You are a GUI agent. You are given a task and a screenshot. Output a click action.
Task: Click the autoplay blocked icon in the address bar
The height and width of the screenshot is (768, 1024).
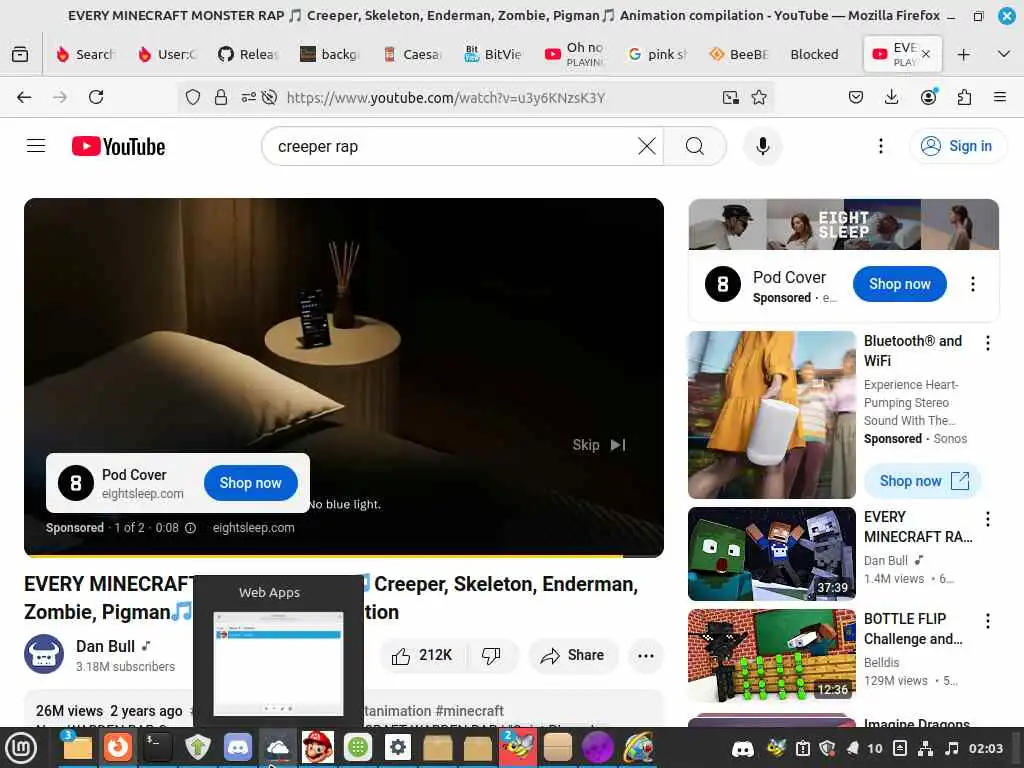pyautogui.click(x=269, y=97)
